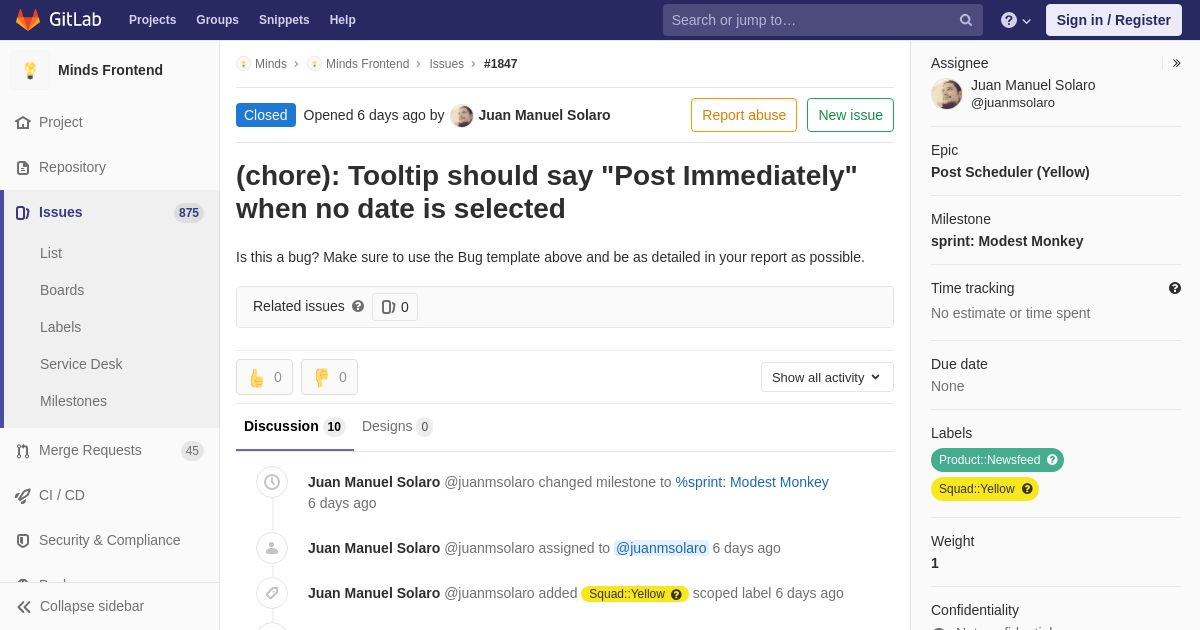Click author name Juan Manuel Solaro in header
Image resolution: width=1200 pixels, height=630 pixels.
(544, 115)
